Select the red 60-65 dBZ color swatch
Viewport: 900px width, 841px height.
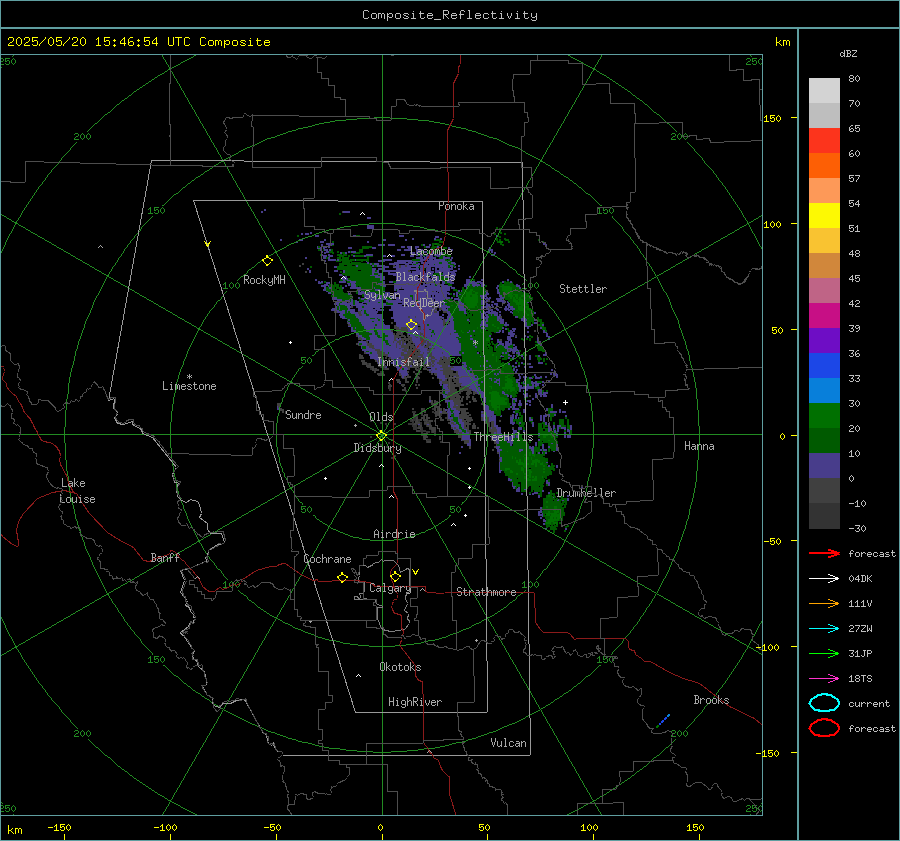coord(824,140)
